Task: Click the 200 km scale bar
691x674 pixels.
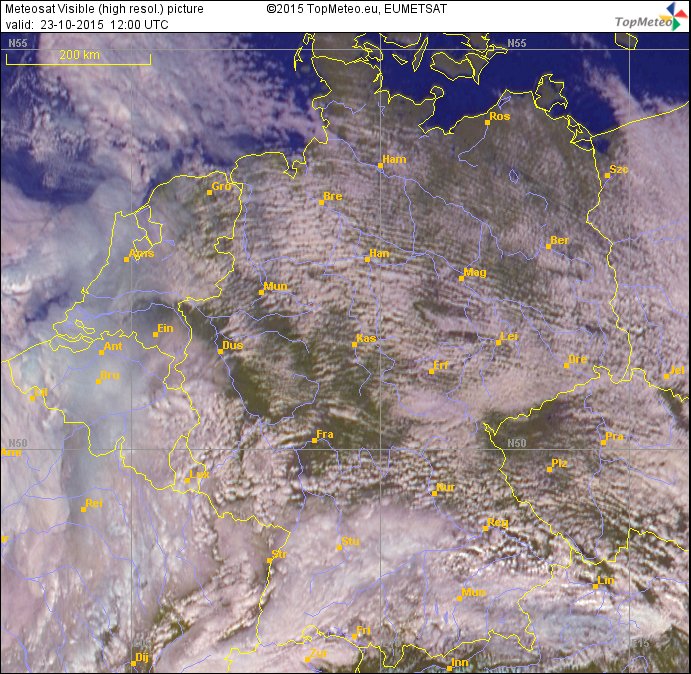Action: 78,61
